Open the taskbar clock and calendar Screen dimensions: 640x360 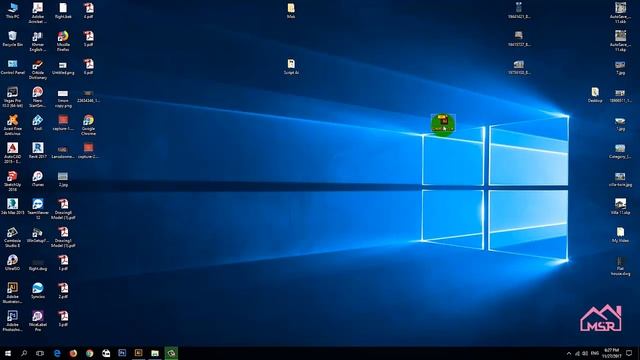tap(611, 353)
